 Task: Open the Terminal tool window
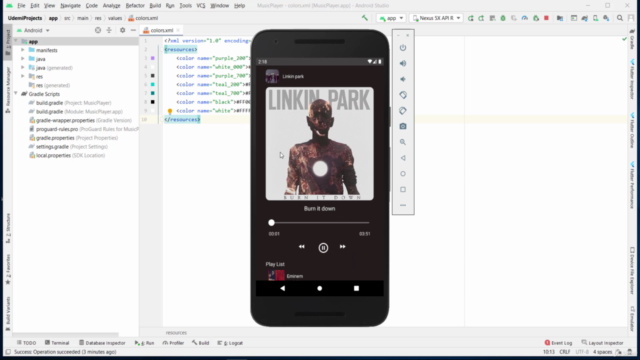(57, 343)
